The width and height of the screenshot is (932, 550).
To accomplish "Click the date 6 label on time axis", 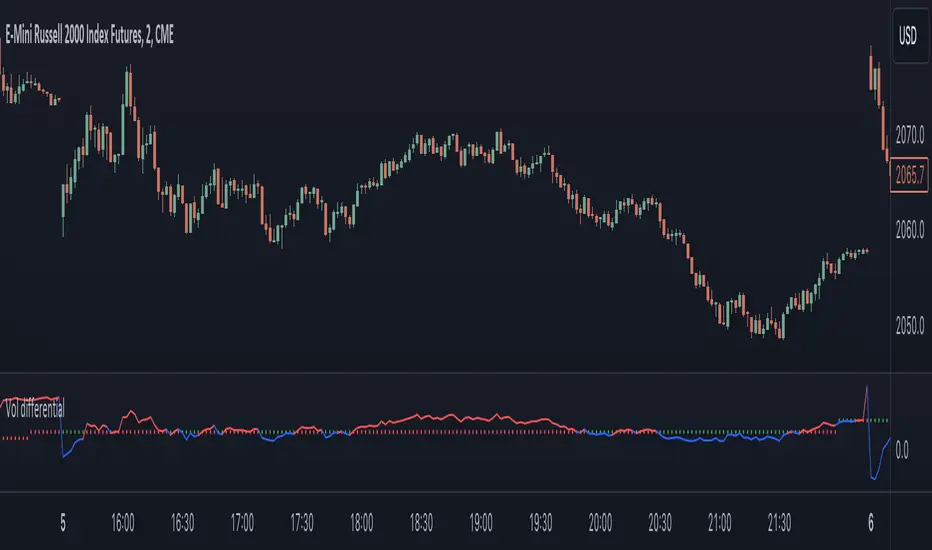I will 871,523.
